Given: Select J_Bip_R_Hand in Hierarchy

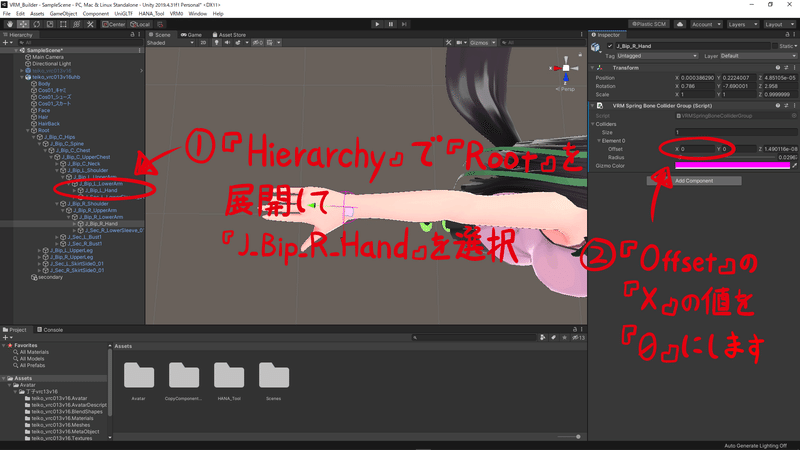Looking at the screenshot, I should click(x=101, y=223).
